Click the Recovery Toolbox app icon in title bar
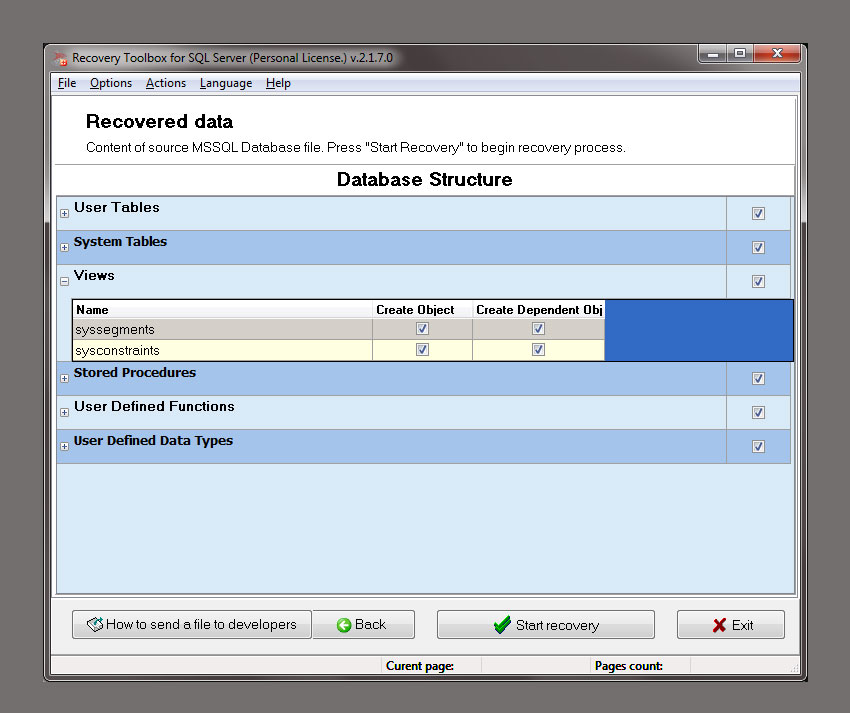850x713 pixels. (61, 58)
